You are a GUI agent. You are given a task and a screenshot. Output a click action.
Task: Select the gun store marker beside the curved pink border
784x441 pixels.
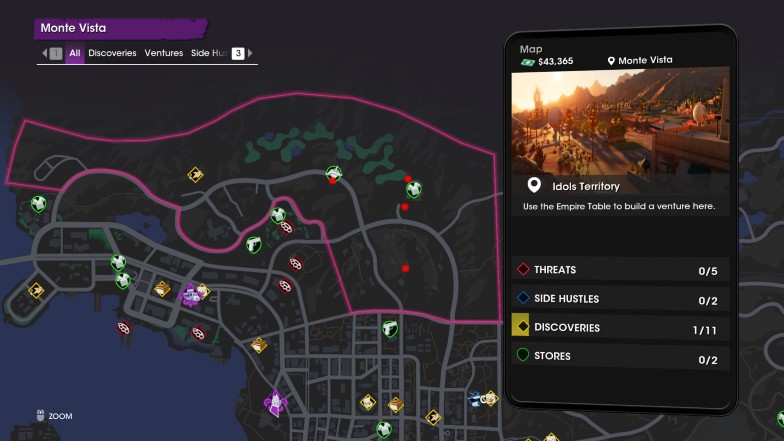click(254, 244)
